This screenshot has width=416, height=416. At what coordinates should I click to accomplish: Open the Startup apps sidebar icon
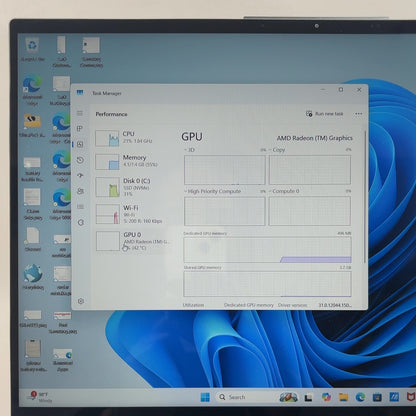point(80,175)
